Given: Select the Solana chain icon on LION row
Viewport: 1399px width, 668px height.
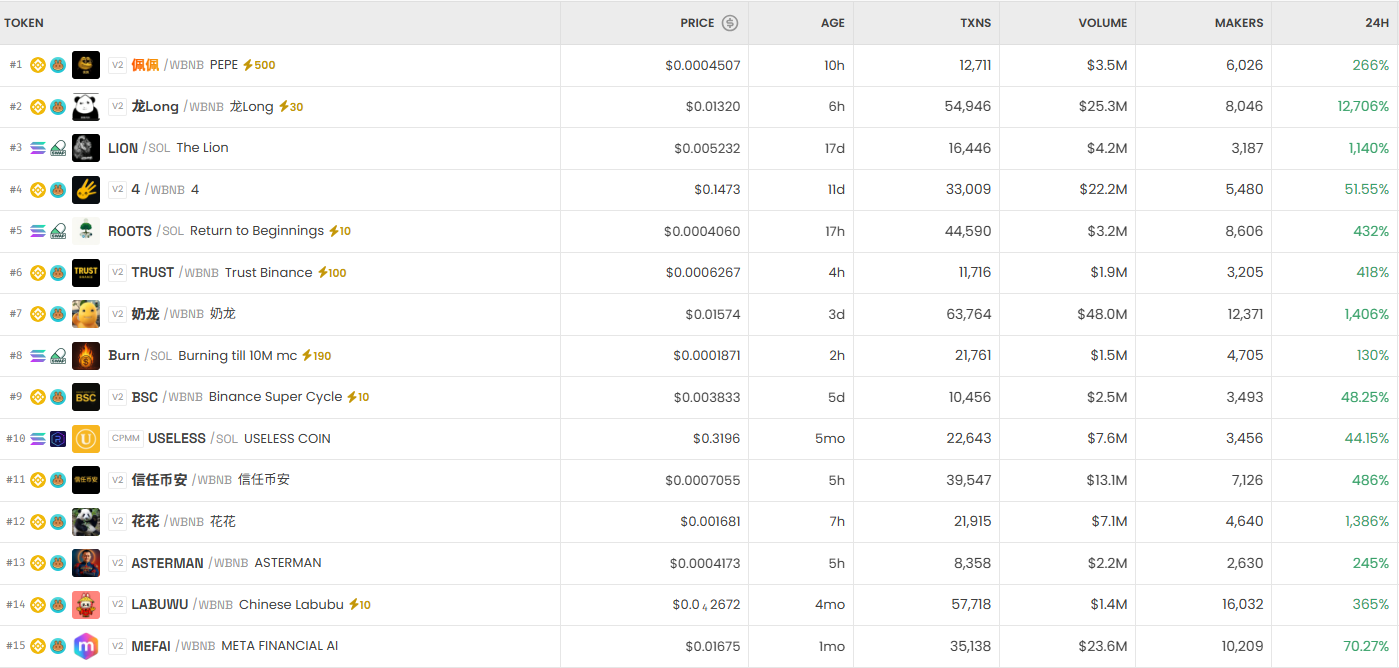Looking at the screenshot, I should click(38, 148).
